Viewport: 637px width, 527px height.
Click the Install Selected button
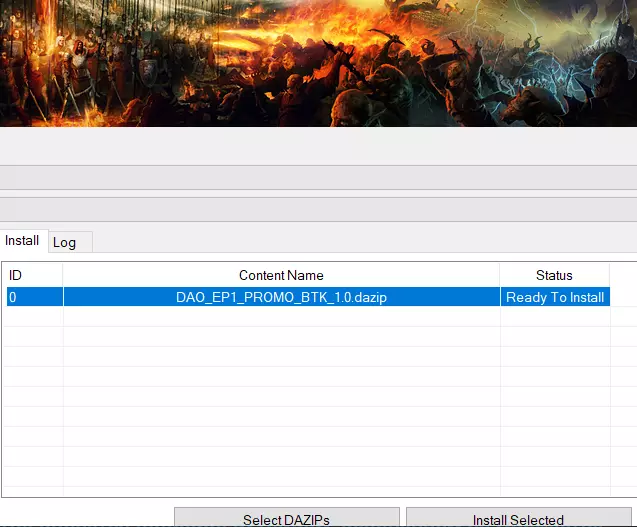tap(518, 517)
